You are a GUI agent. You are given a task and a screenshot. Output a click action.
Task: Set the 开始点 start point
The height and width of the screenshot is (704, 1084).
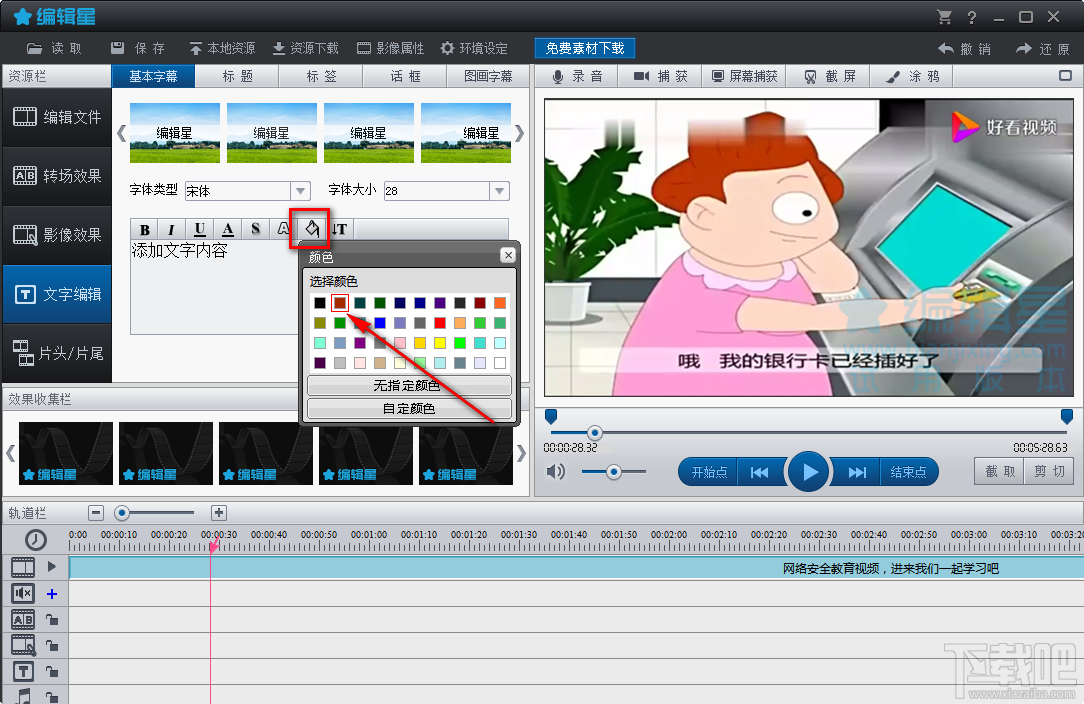click(x=709, y=472)
